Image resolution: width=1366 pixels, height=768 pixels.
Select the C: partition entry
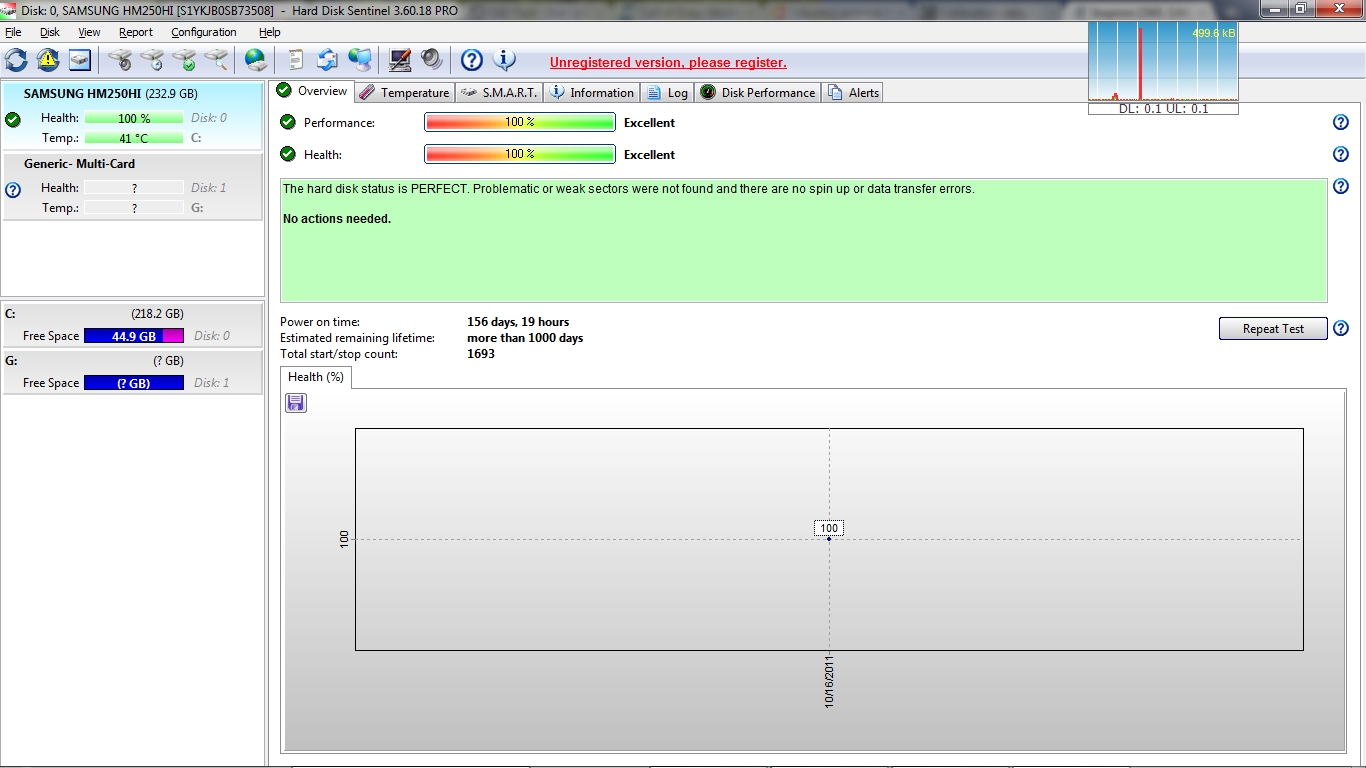pos(133,325)
